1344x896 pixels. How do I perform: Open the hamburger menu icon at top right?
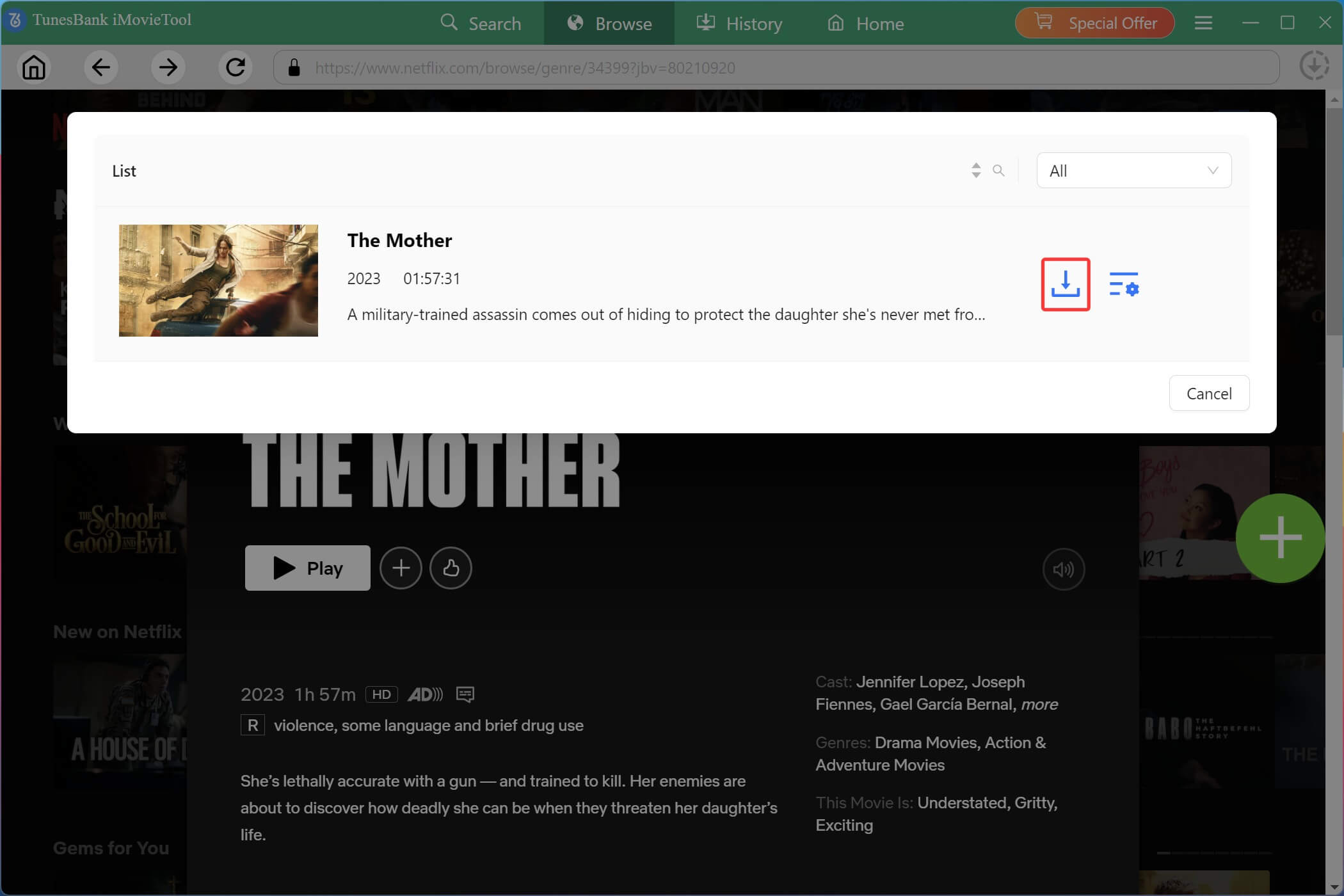point(1203,22)
